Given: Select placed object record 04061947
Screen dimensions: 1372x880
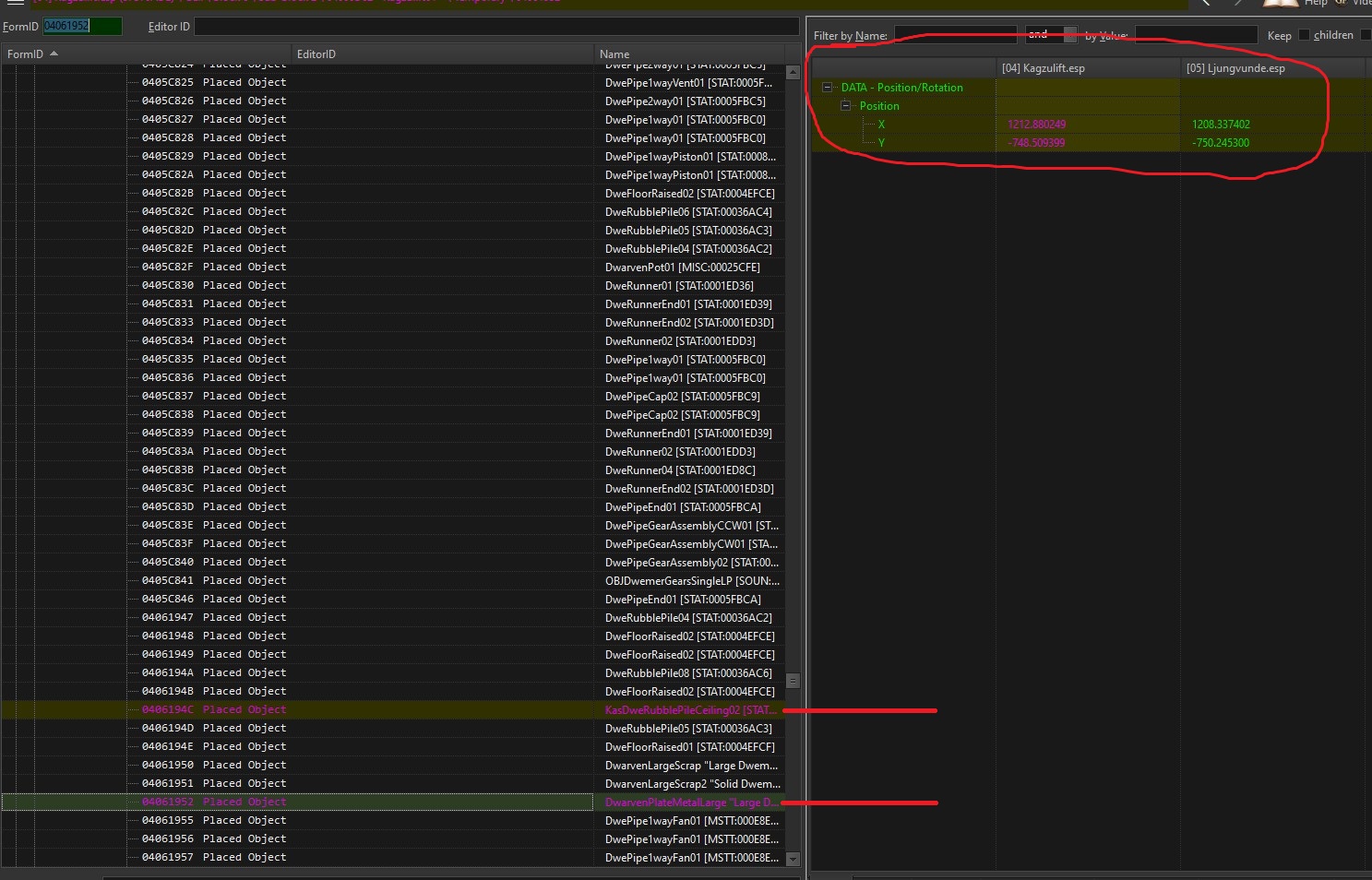Looking at the screenshot, I should (394, 617).
